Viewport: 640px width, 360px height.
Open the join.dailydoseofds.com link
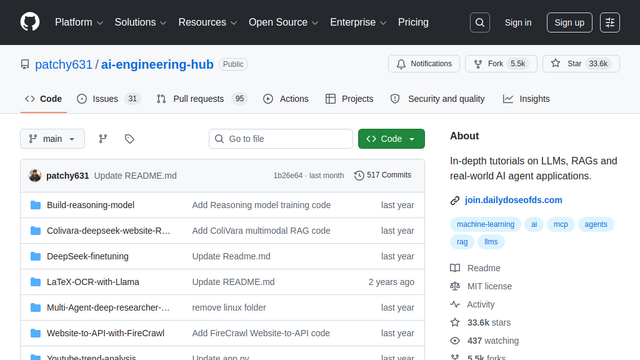point(513,200)
